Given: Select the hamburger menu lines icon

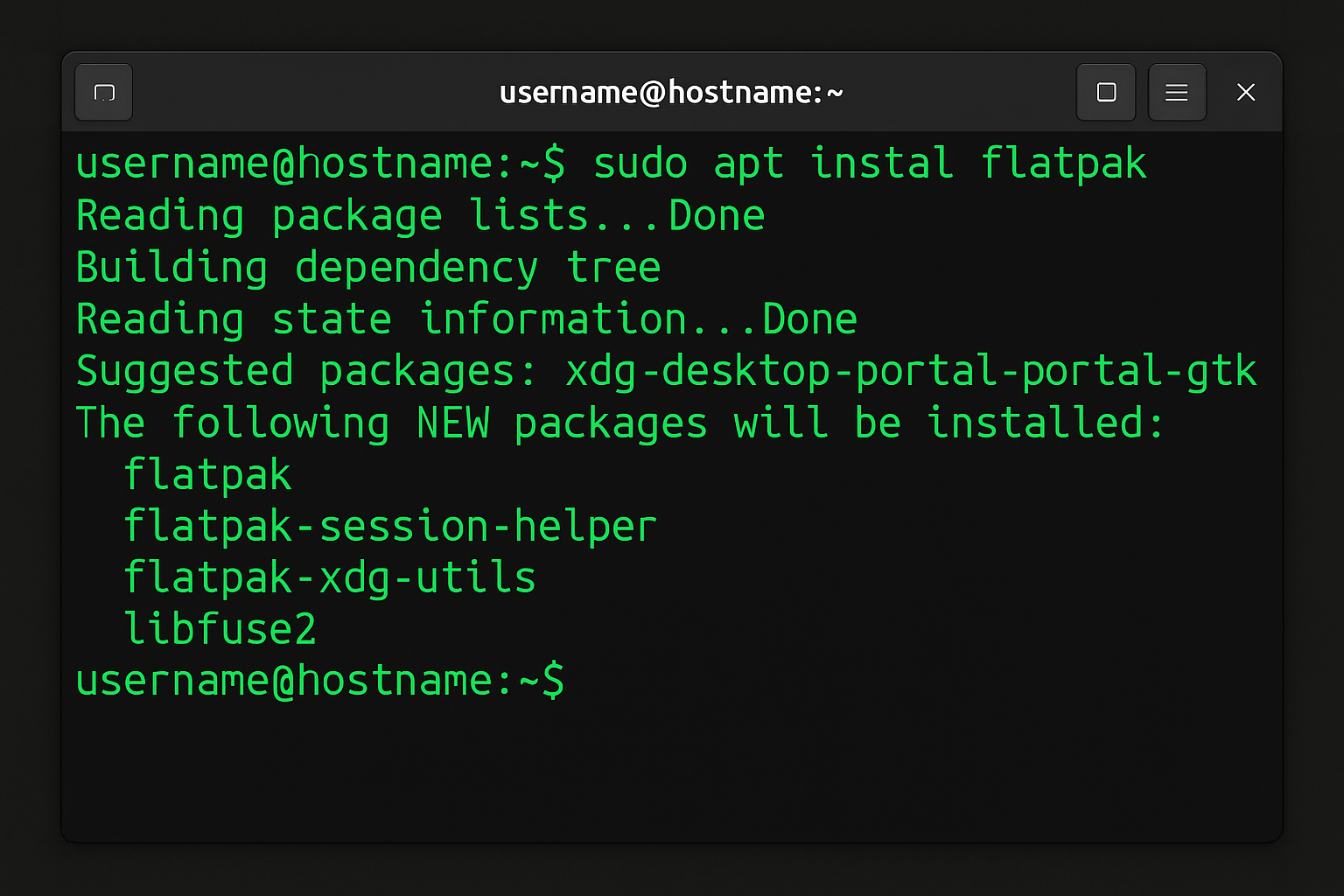Looking at the screenshot, I should click(x=1177, y=92).
